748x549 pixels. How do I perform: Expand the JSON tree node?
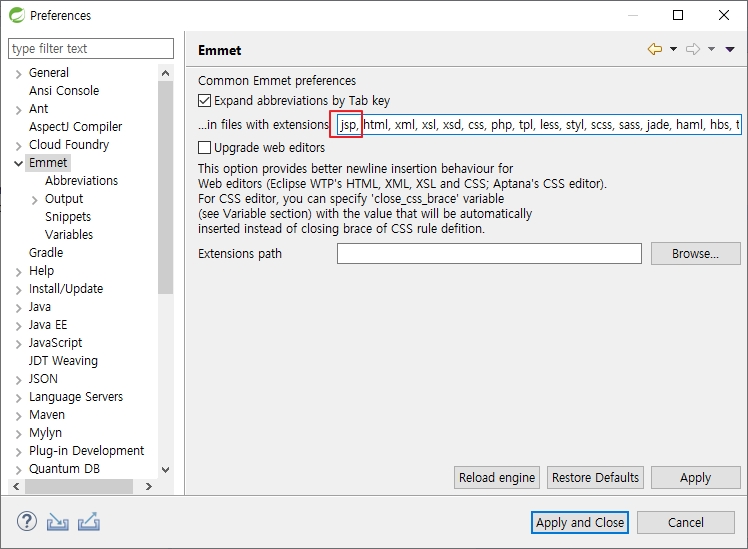pyautogui.click(x=19, y=380)
